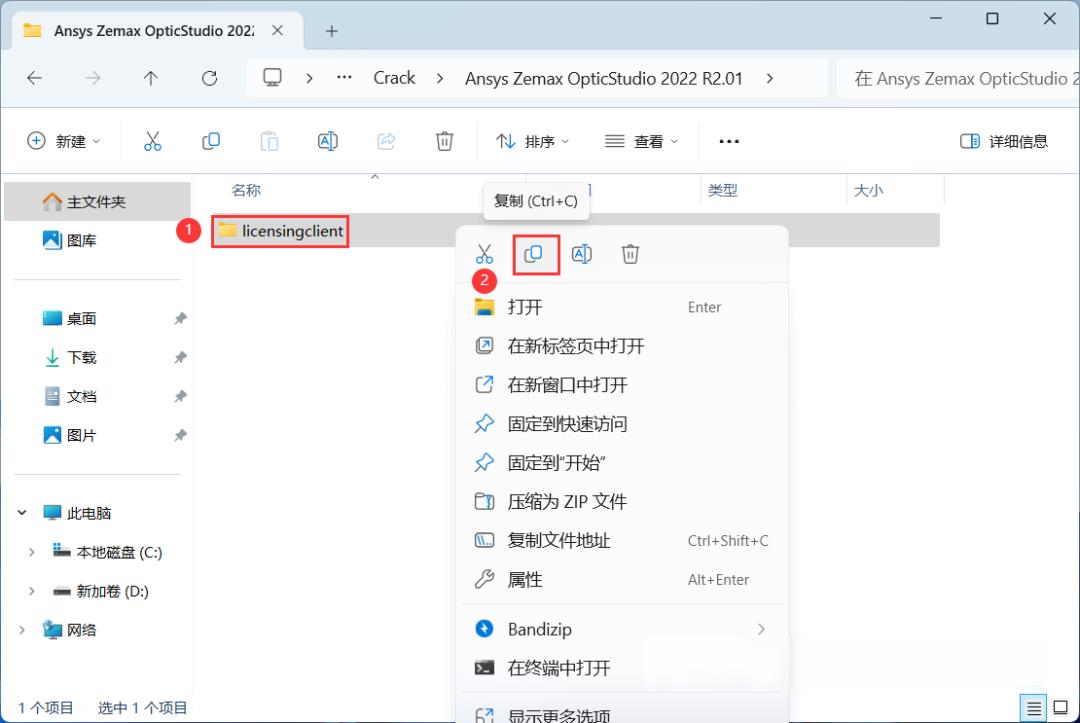The width and height of the screenshot is (1080, 723).
Task: Choose 固定到"开始"
Action: pos(622,463)
